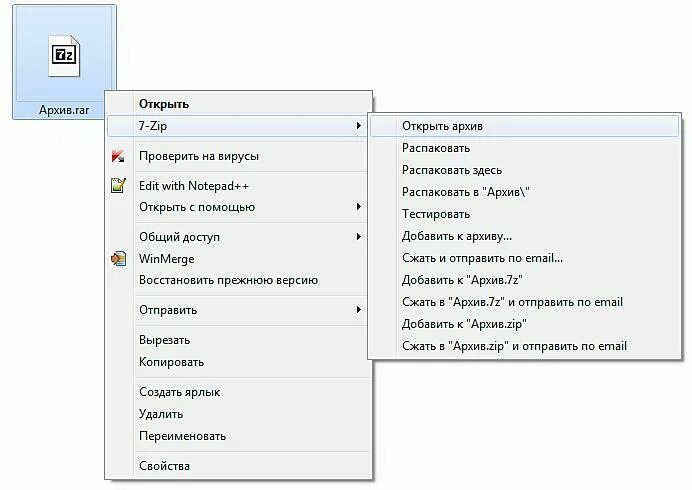Expand the 7-Zip submenu arrow
The width and height of the screenshot is (692, 490).
click(x=358, y=126)
